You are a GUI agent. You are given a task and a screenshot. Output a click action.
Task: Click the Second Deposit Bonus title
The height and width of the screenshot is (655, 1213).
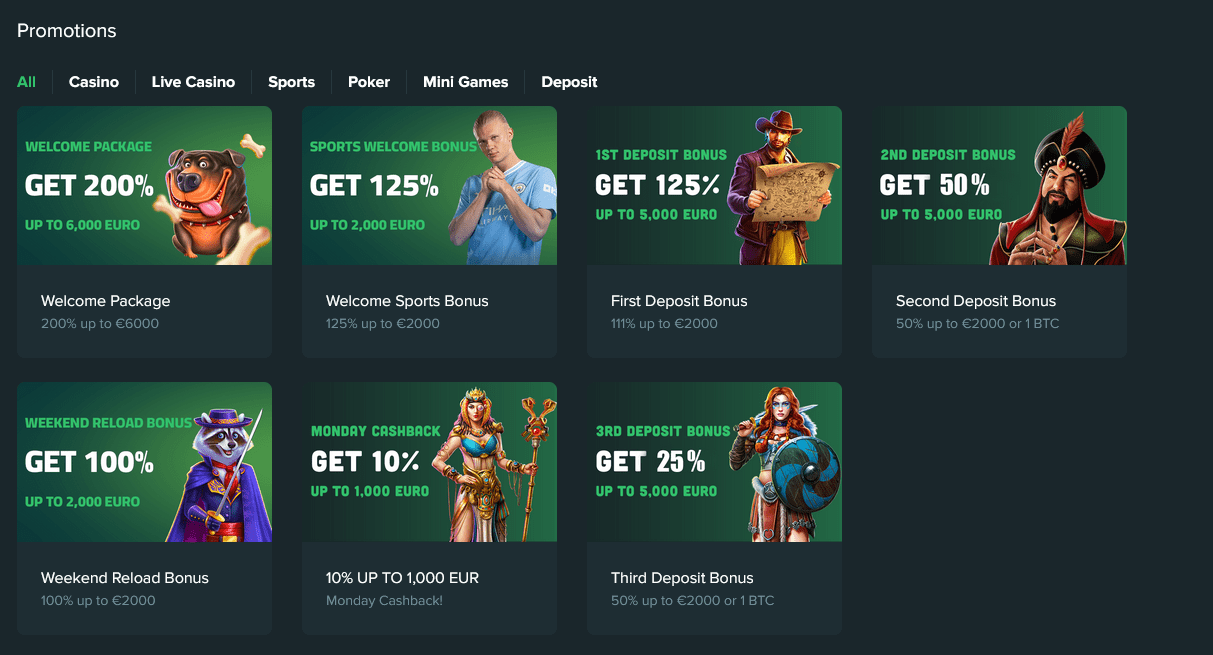point(976,301)
